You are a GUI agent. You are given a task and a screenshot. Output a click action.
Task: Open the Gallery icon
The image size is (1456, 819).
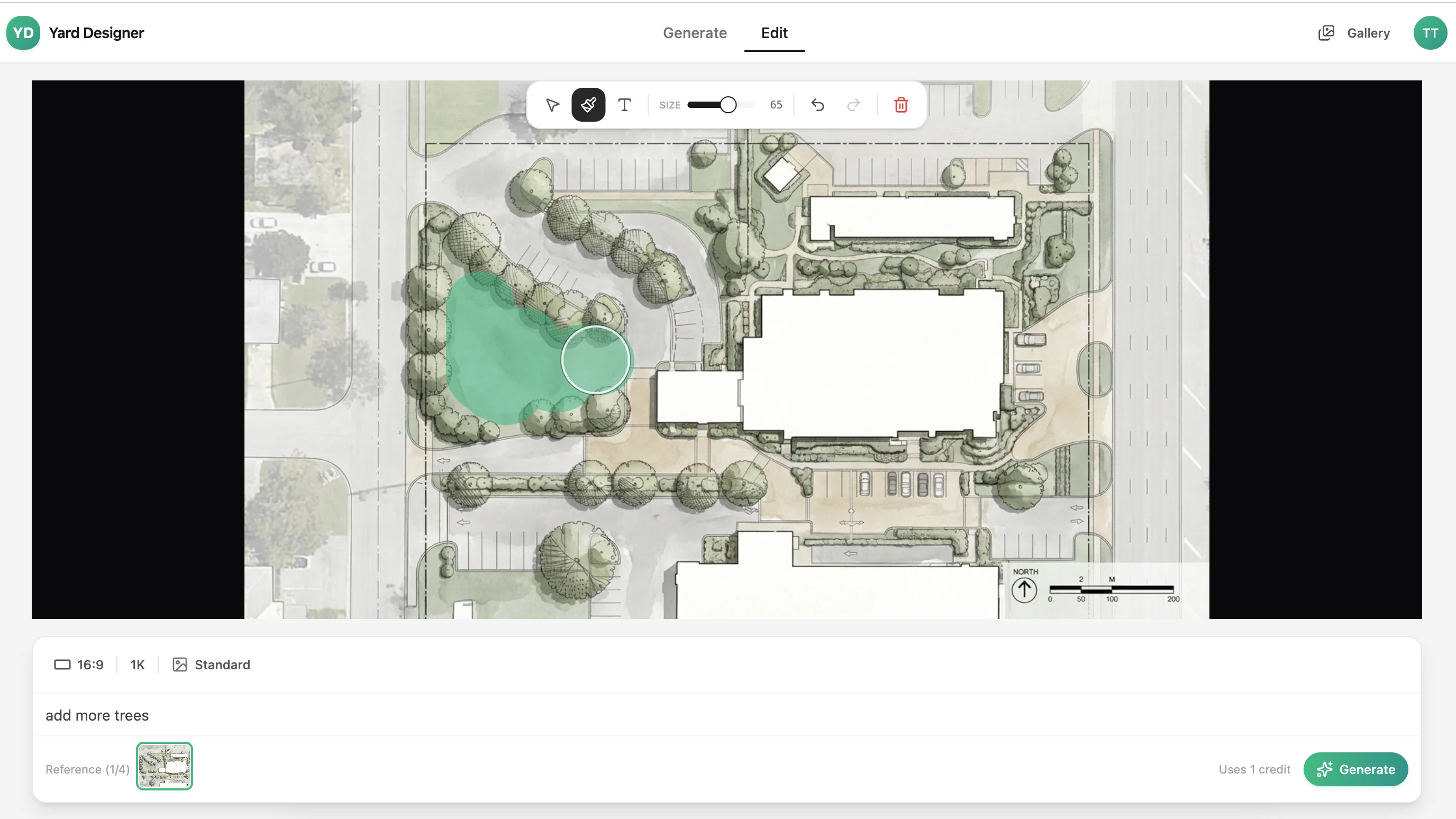1326,33
